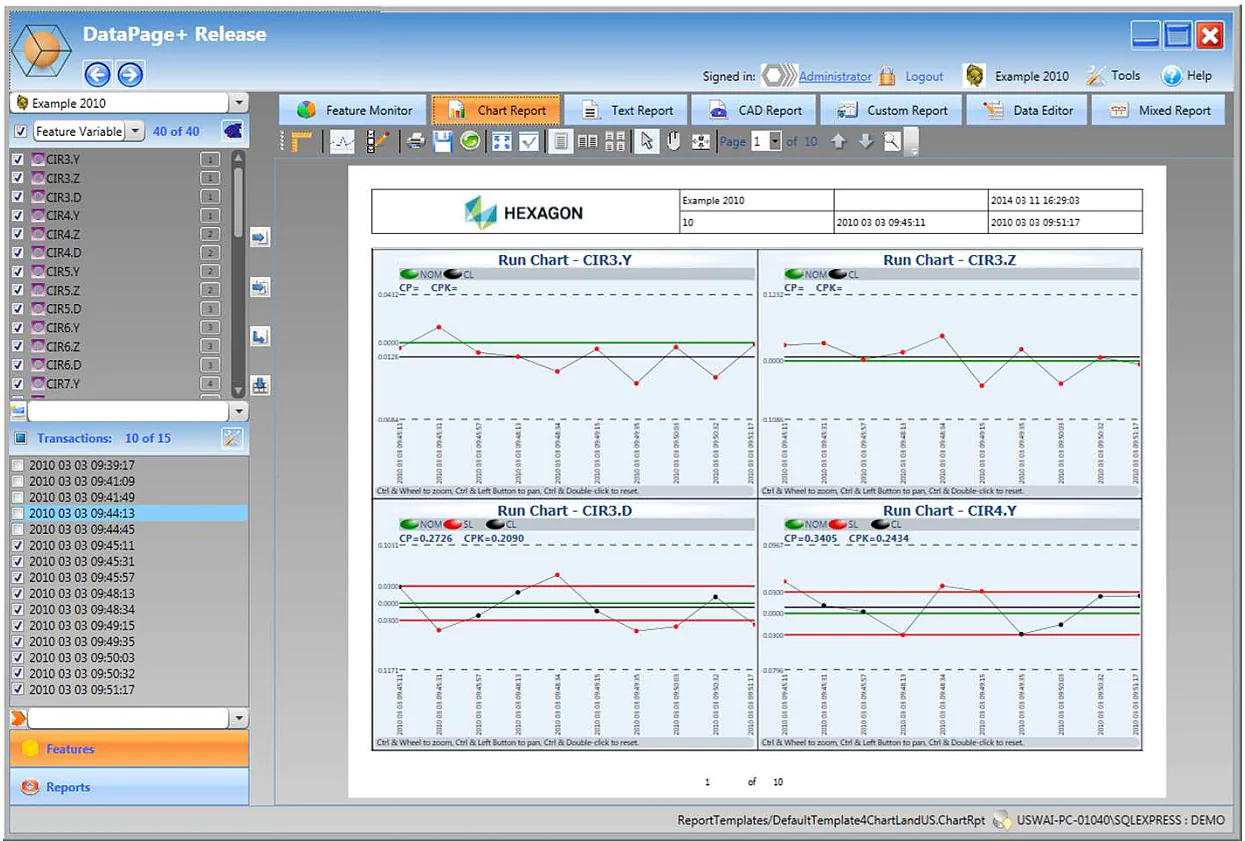This screenshot has height=841, width=1245.
Task: Select the highlighted 2010 03 03 09:44:13 row
Action: click(x=129, y=513)
